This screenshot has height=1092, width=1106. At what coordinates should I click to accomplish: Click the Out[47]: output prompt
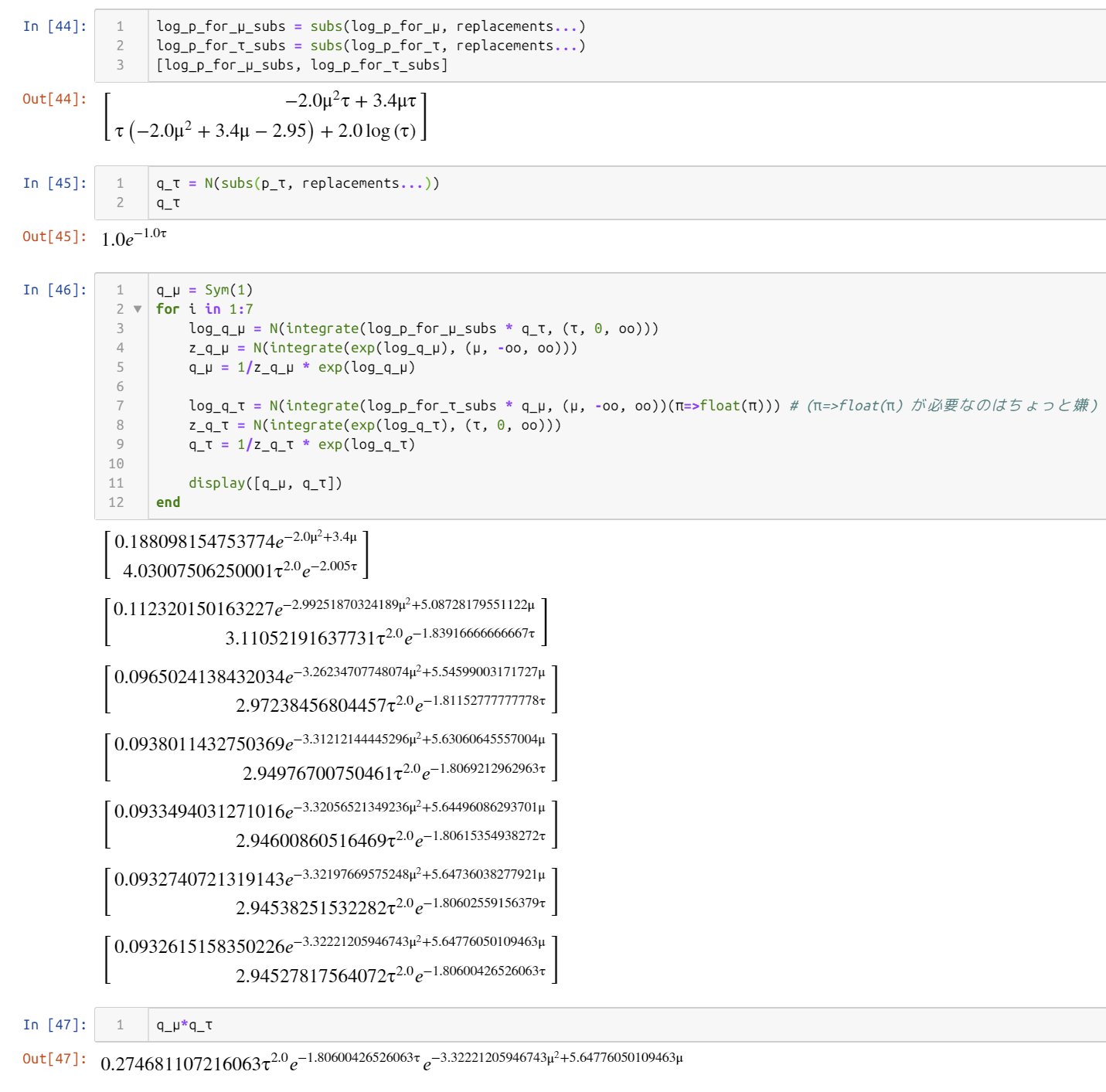pos(54,1059)
